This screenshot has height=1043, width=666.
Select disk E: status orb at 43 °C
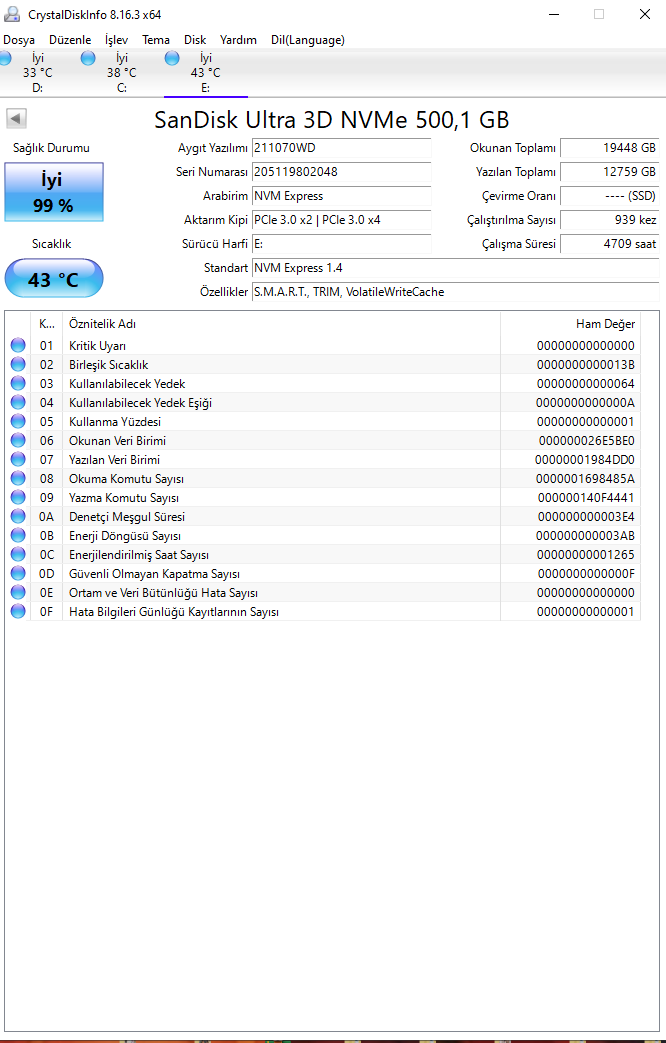(x=172, y=59)
